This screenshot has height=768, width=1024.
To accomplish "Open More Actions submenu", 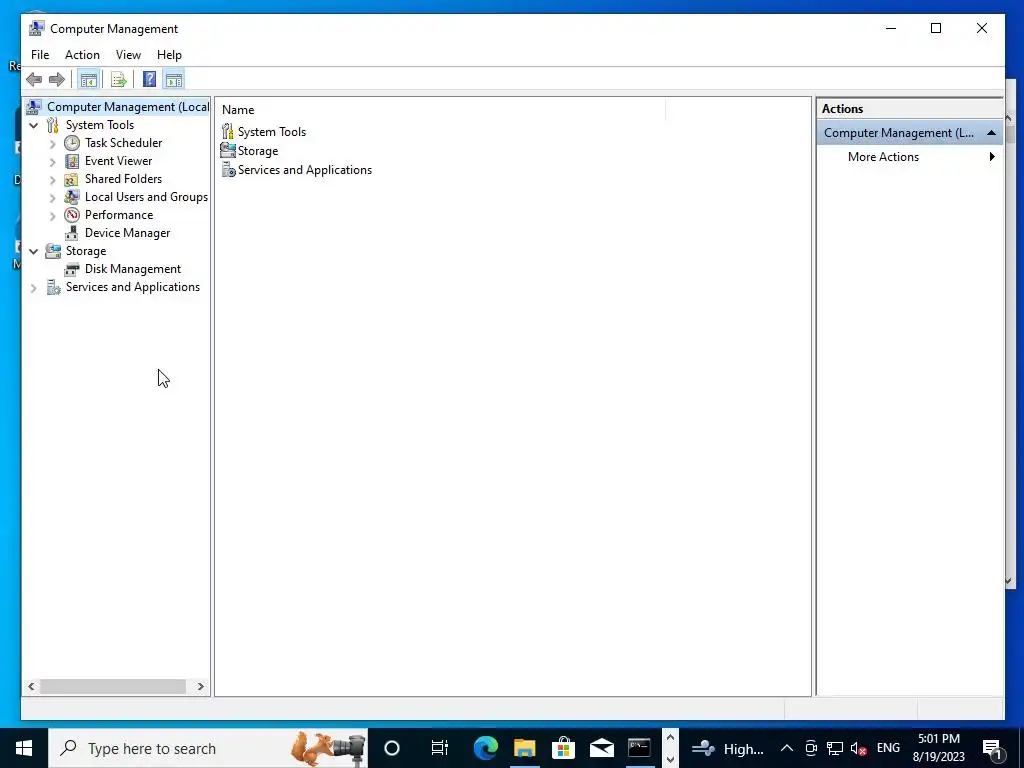I will [x=910, y=157].
